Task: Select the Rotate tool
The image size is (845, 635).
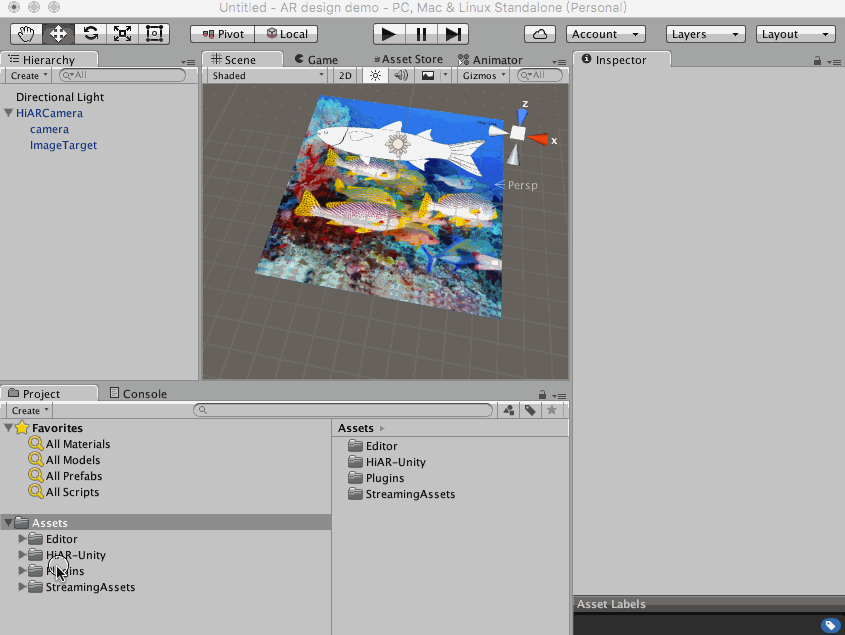Action: tap(90, 34)
